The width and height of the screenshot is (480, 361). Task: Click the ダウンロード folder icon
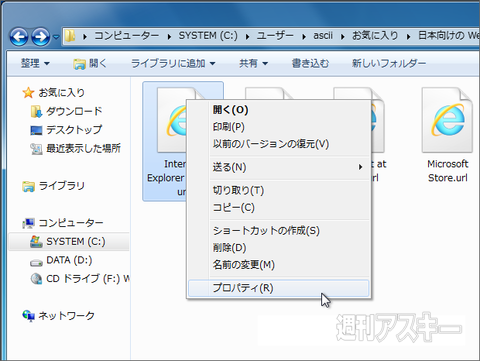pyautogui.click(x=36, y=112)
